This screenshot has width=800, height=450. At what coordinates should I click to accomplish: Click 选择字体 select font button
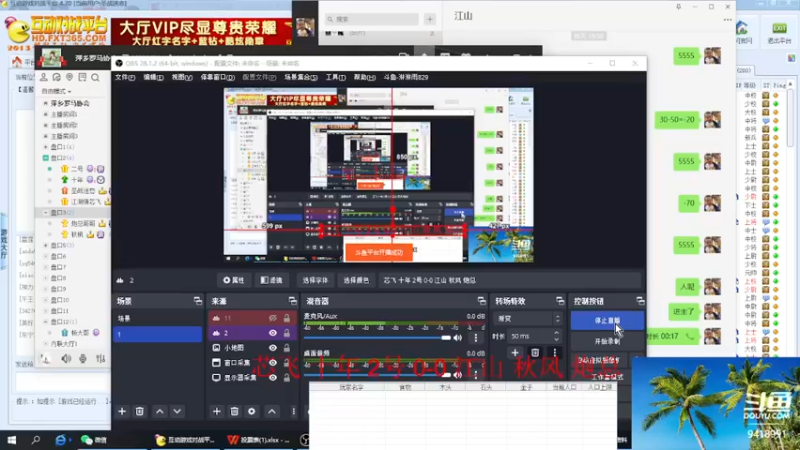pyautogui.click(x=315, y=281)
